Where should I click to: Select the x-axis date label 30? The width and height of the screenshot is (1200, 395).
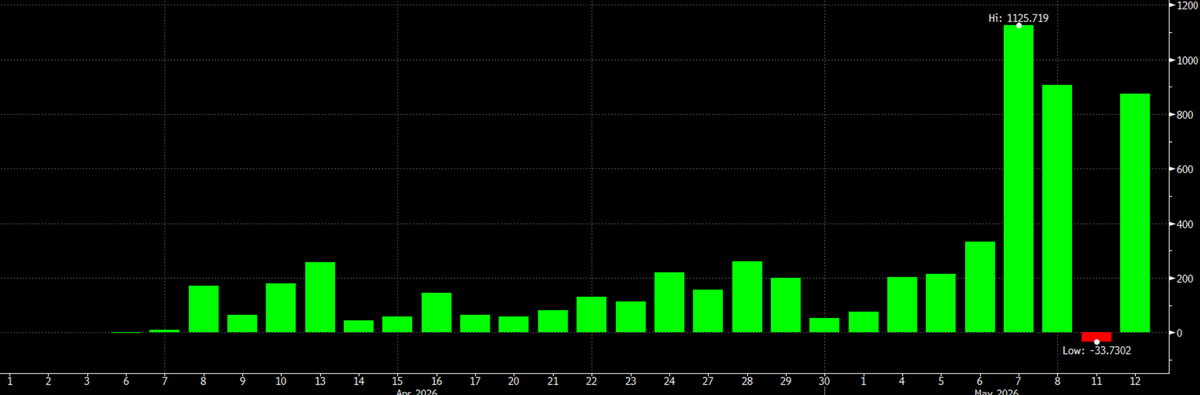pos(825,381)
